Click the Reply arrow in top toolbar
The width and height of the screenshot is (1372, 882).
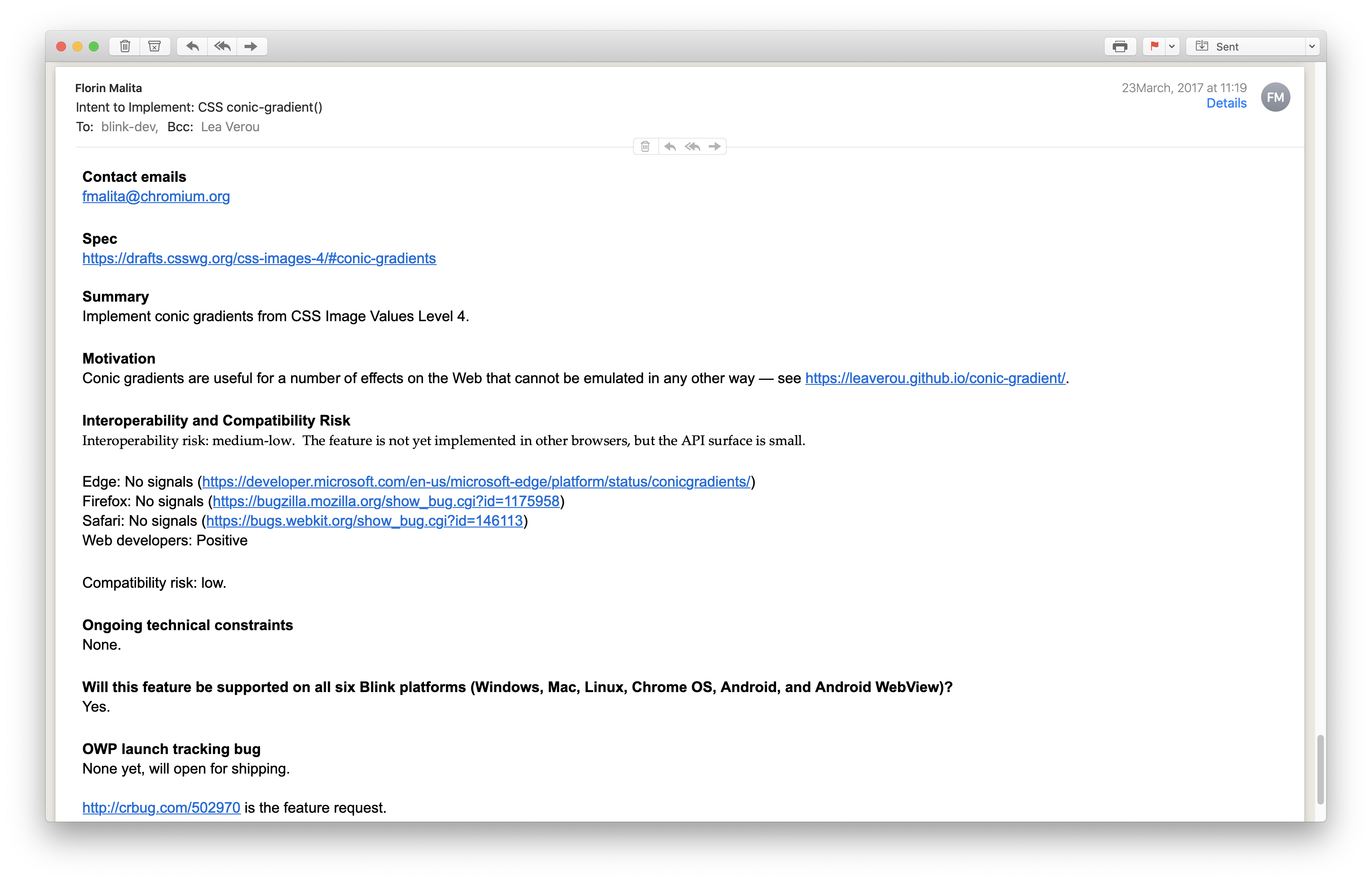pyautogui.click(x=192, y=46)
